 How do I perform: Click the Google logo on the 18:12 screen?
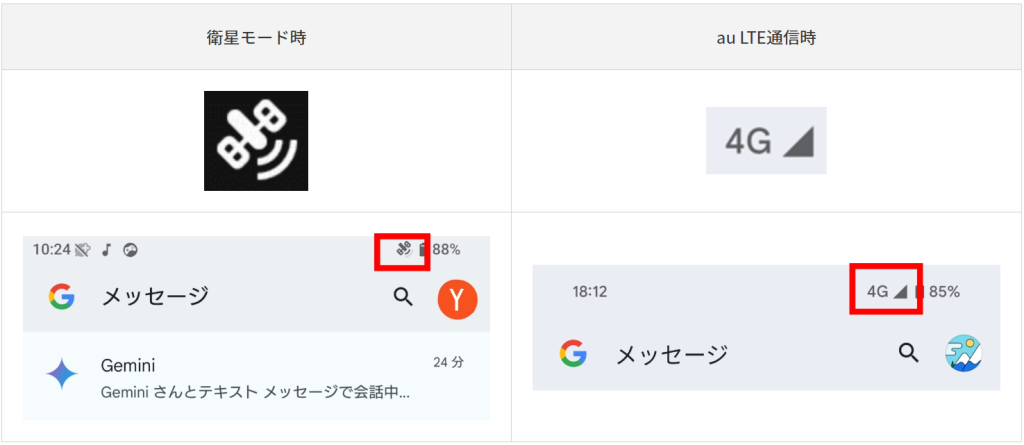pyautogui.click(x=573, y=353)
